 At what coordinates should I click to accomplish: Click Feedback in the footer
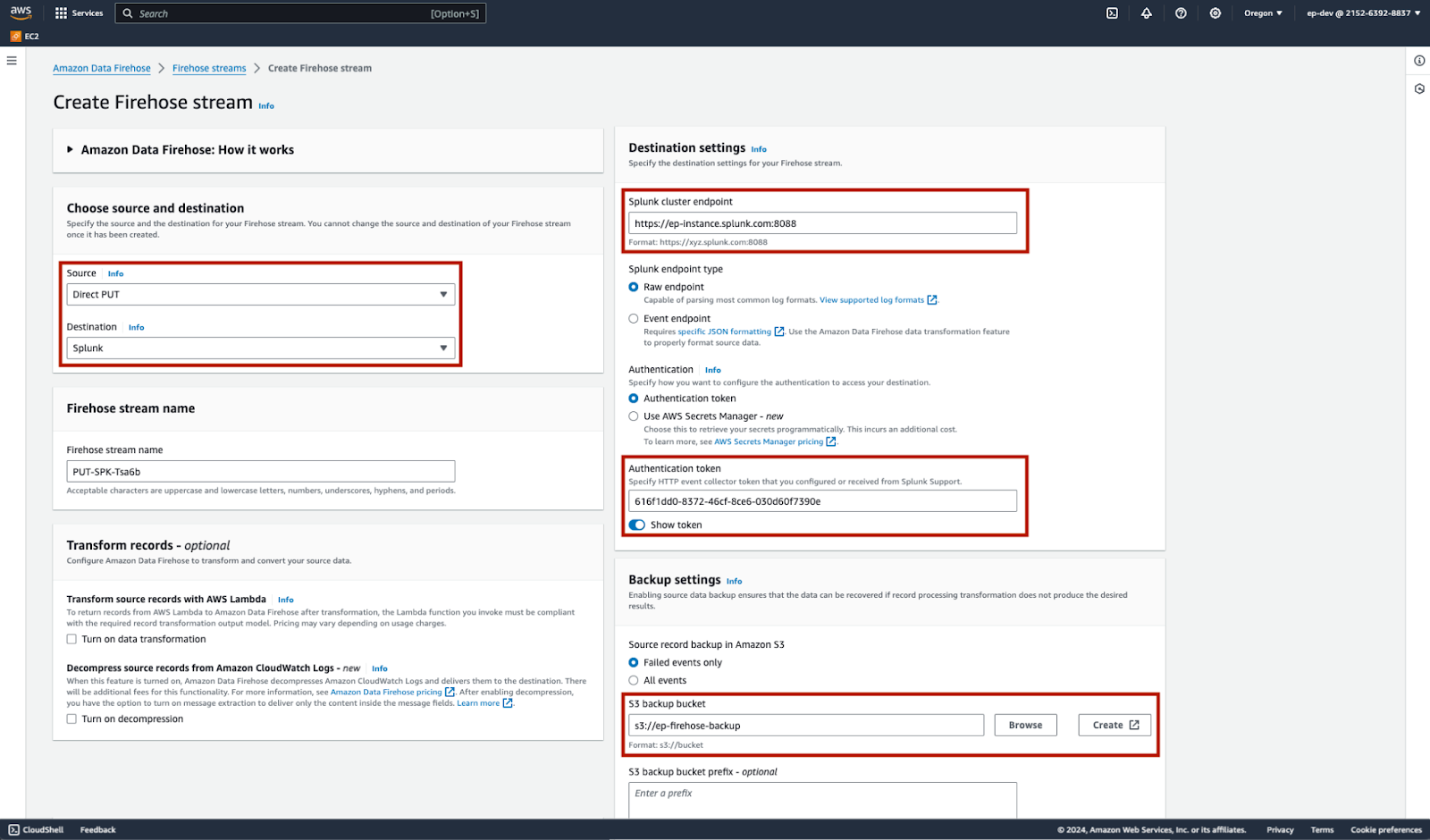pyautogui.click(x=98, y=830)
